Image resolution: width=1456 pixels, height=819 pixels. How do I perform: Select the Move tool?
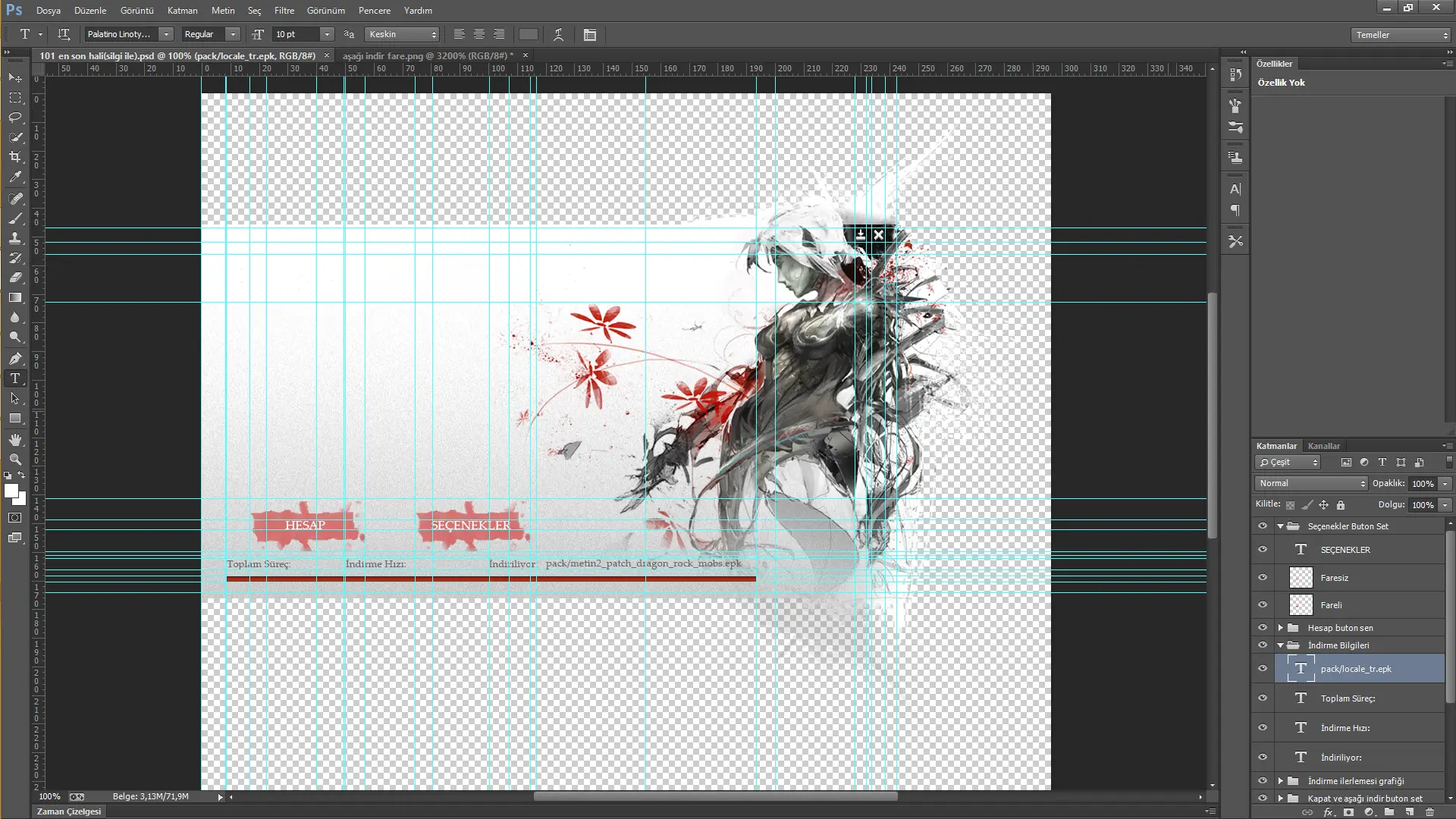[x=15, y=78]
